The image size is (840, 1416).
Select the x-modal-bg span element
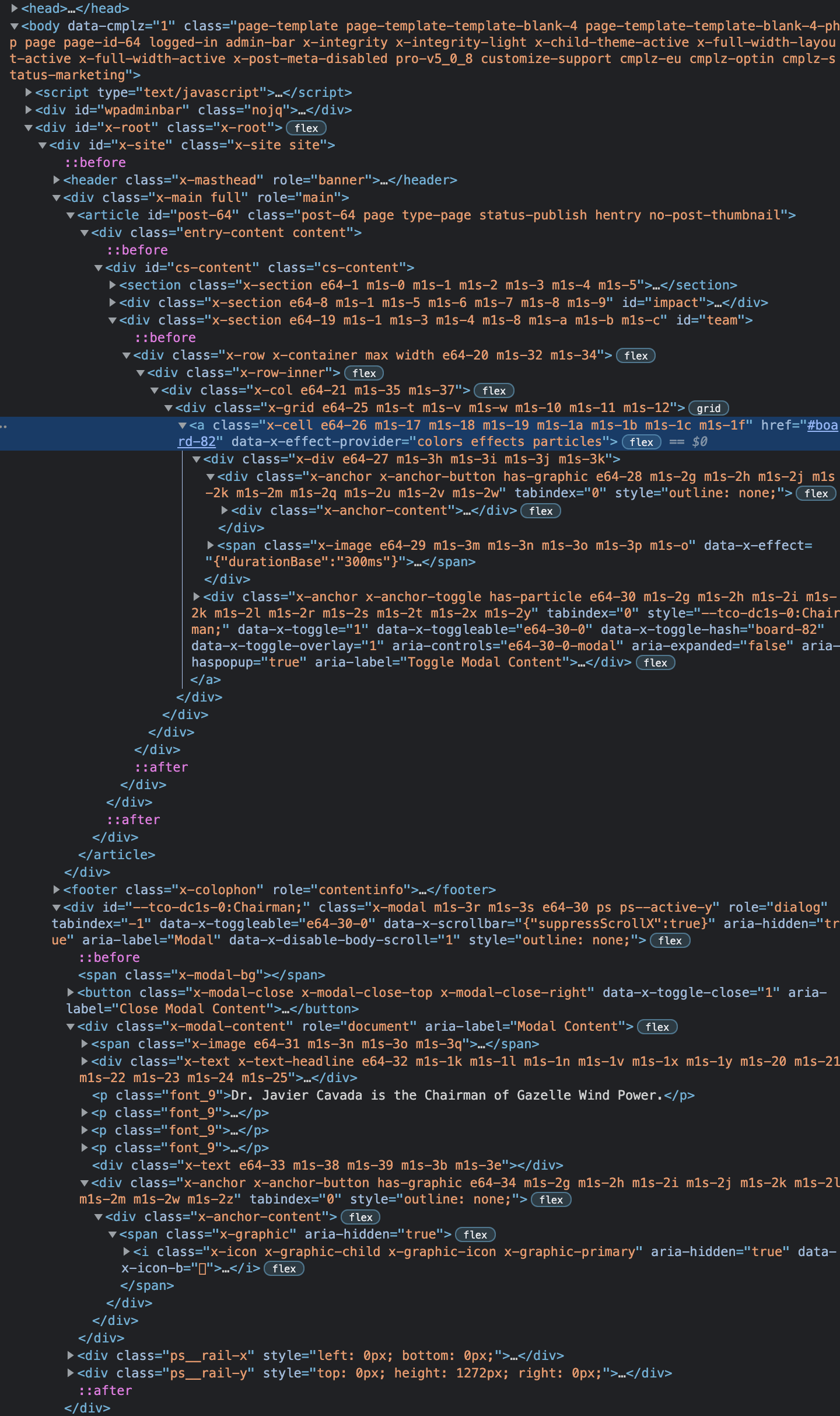pyautogui.click(x=201, y=975)
